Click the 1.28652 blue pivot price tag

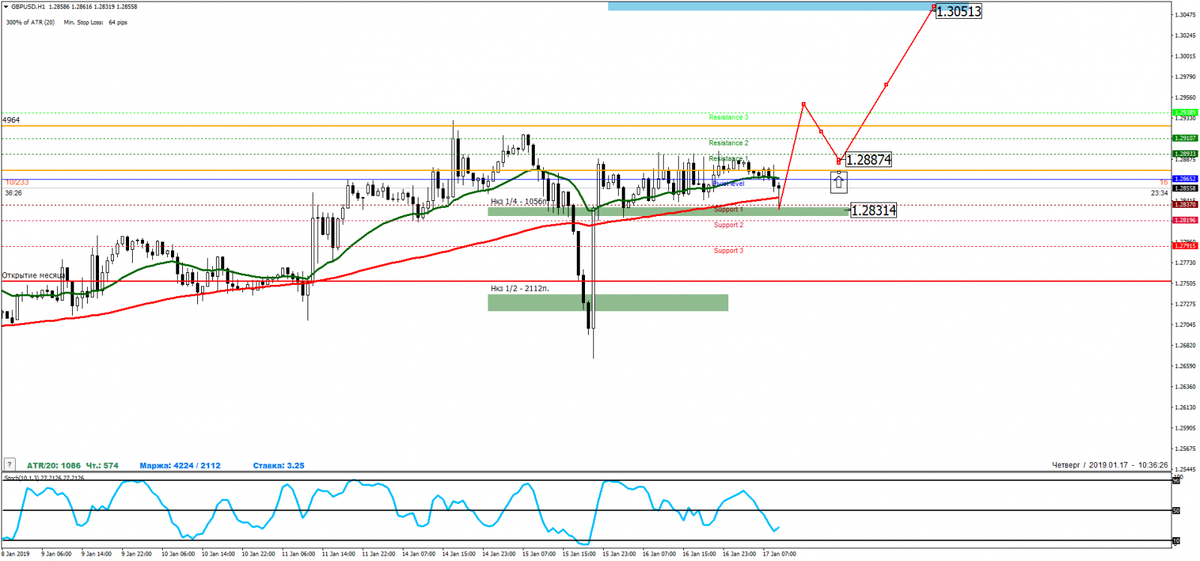tap(1185, 177)
